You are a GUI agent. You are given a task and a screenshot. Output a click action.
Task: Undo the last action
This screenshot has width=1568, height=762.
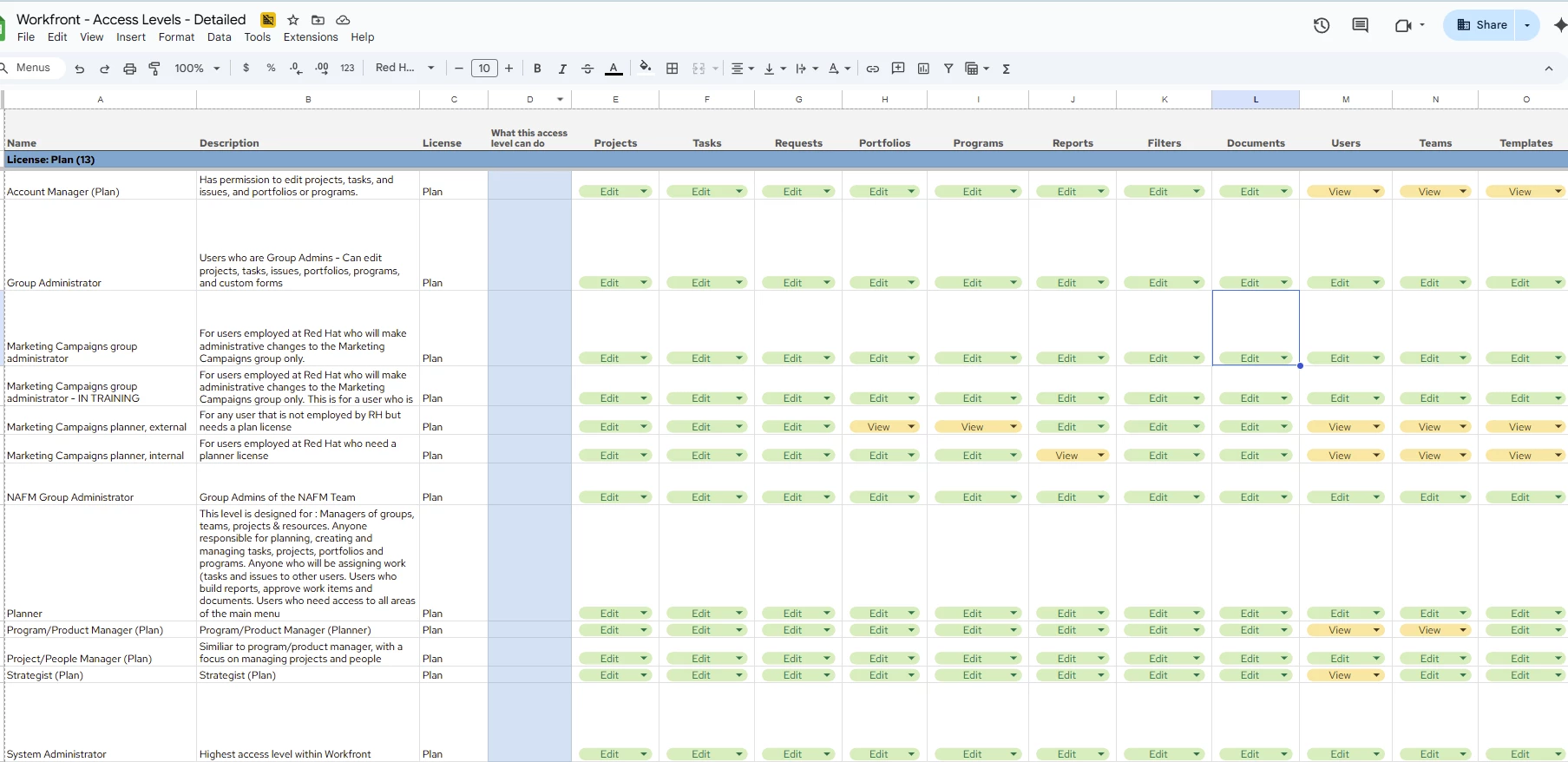click(x=80, y=69)
